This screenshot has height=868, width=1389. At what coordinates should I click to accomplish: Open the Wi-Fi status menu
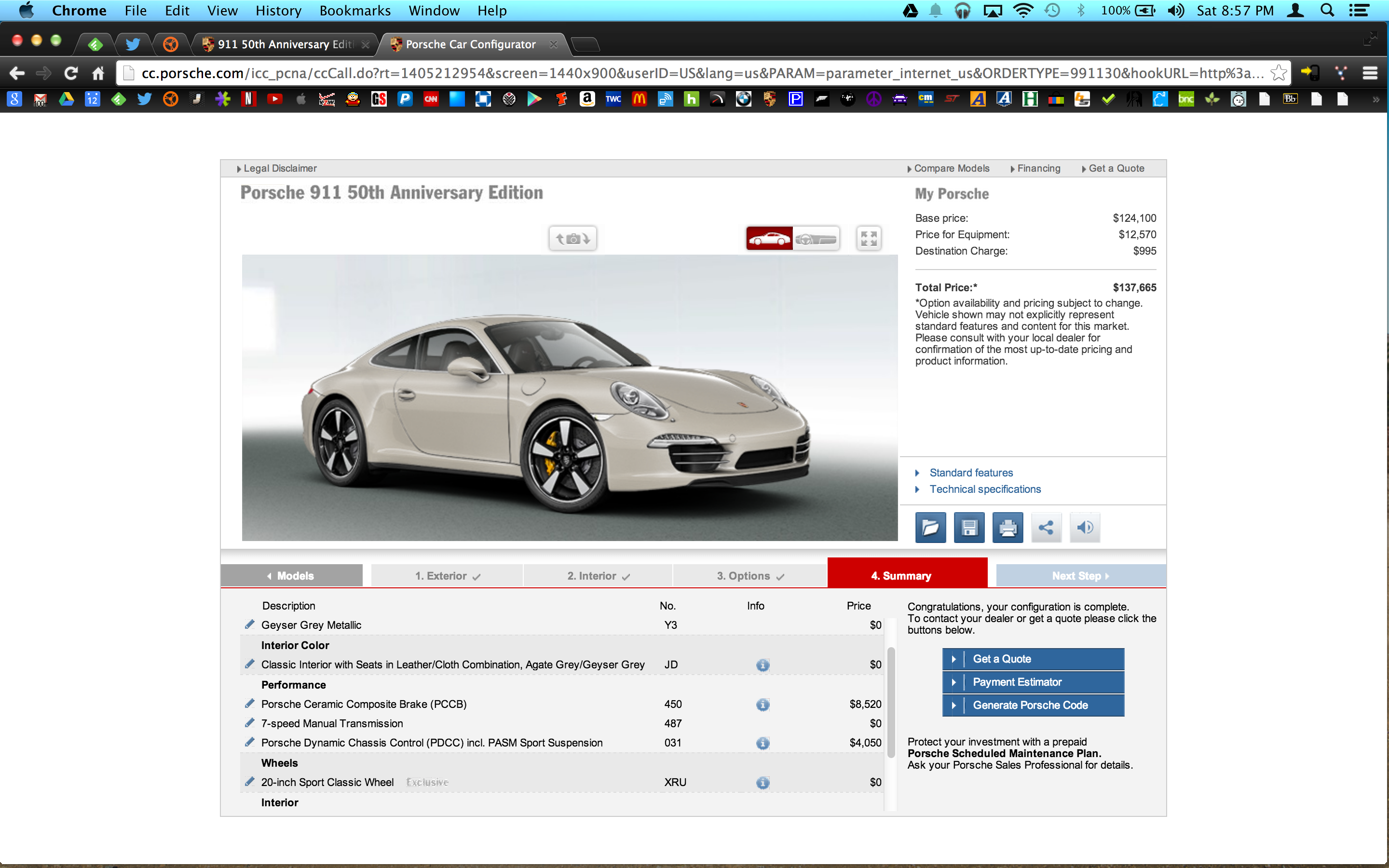tap(1023, 10)
